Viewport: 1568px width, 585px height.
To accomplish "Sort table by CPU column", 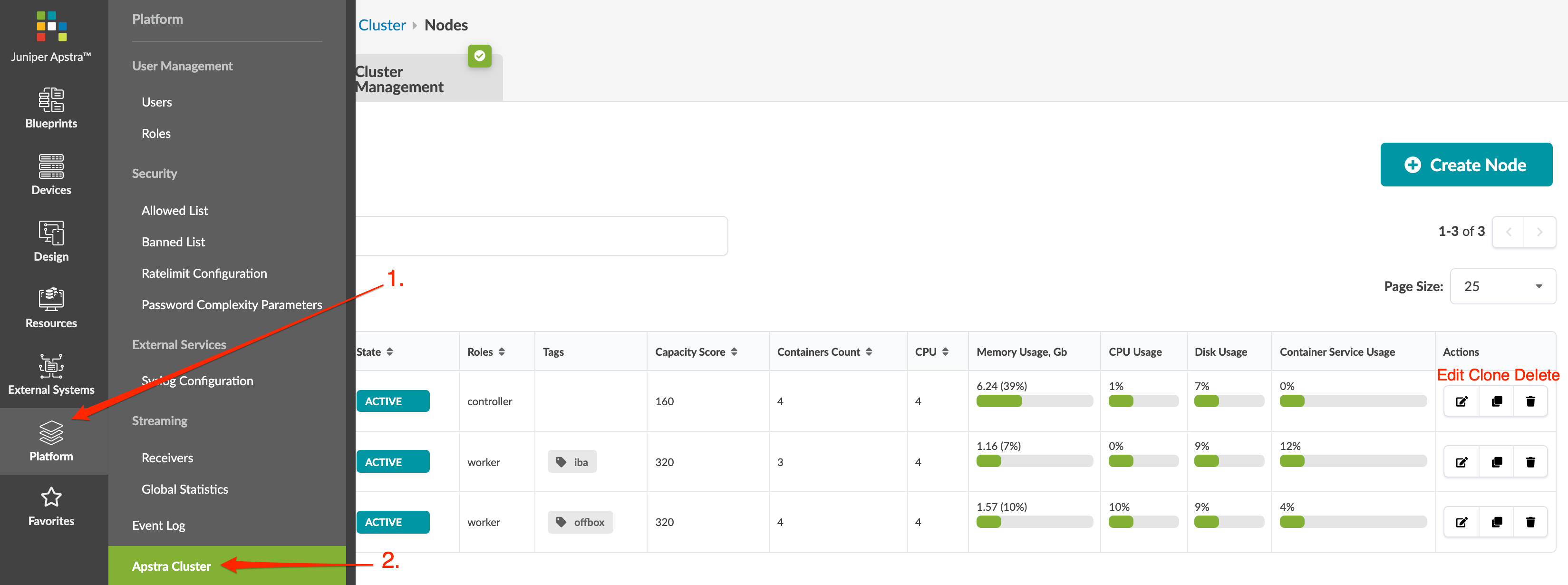I will [x=945, y=352].
